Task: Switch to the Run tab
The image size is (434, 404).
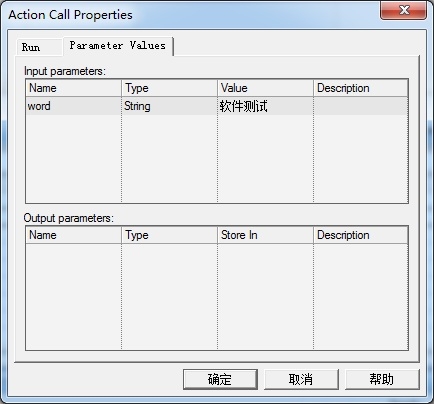Action: coord(39,47)
